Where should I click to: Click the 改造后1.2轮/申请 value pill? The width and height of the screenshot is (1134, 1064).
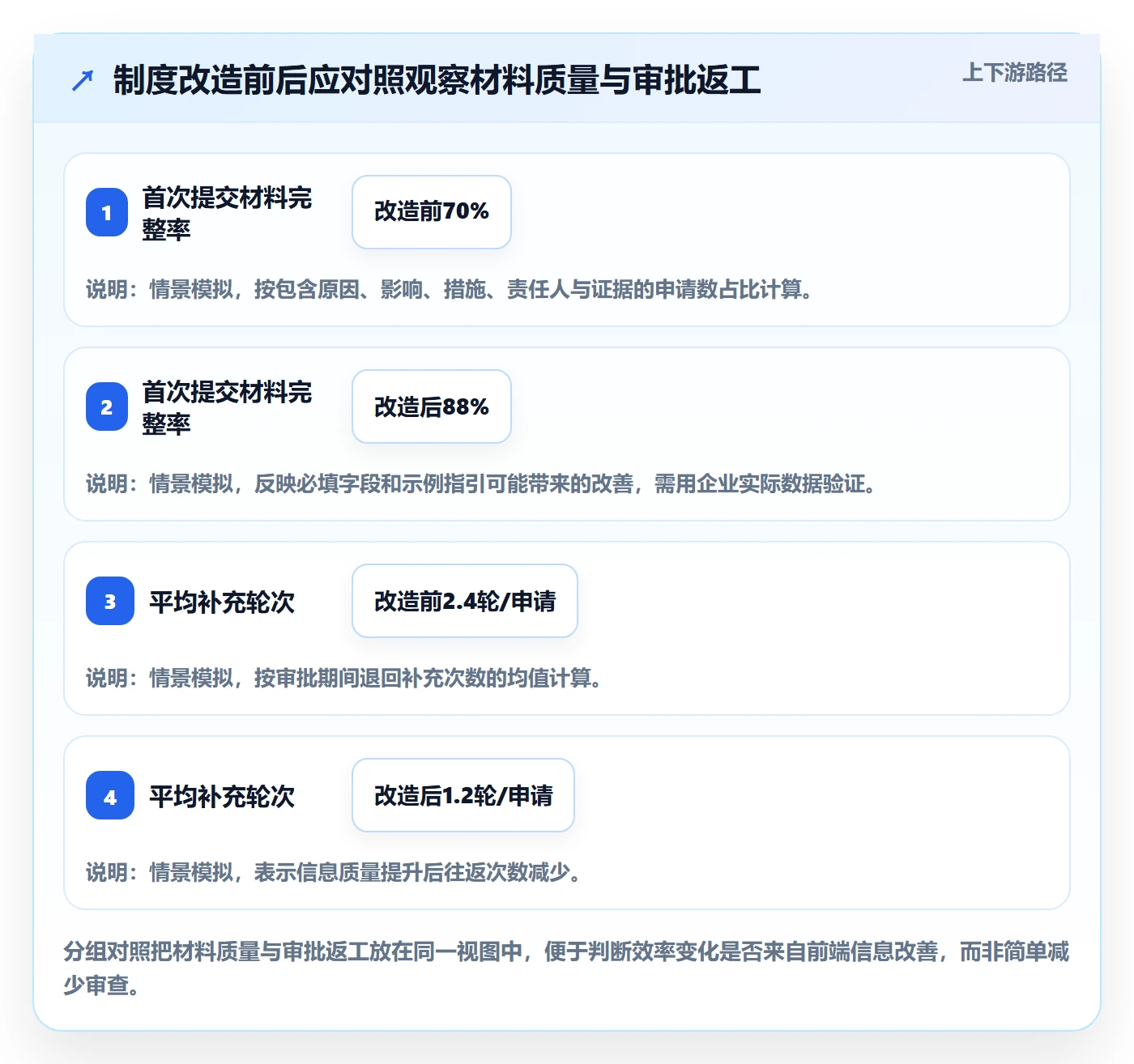[x=463, y=795]
